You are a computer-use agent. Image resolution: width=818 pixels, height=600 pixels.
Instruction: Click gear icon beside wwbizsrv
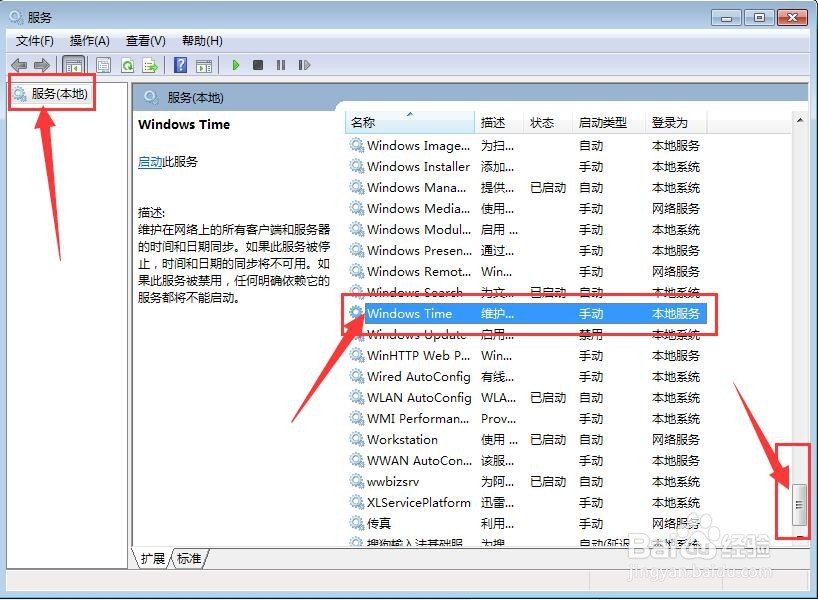(357, 482)
